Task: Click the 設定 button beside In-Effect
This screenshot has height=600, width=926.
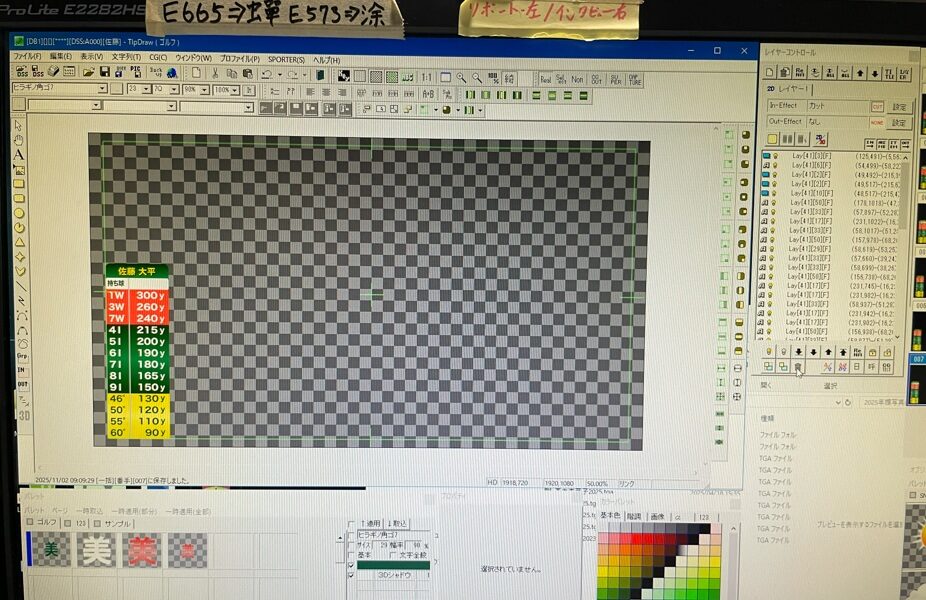Action: point(899,106)
